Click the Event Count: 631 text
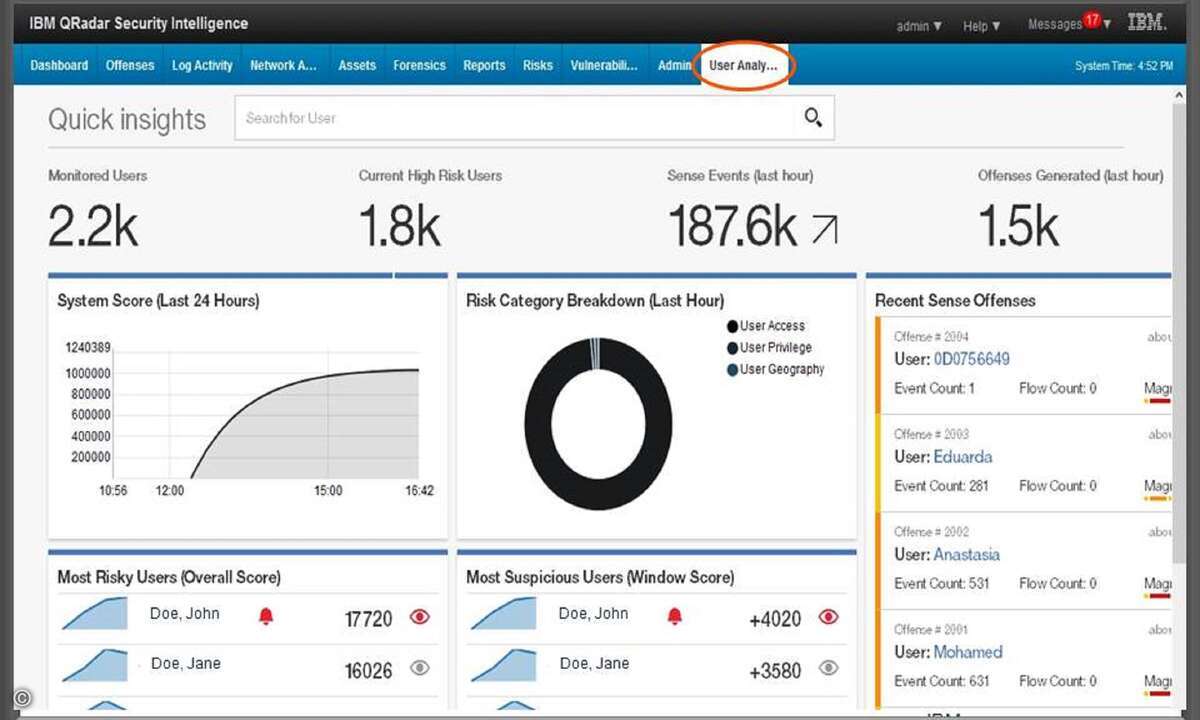This screenshot has width=1200, height=720. pos(941,681)
